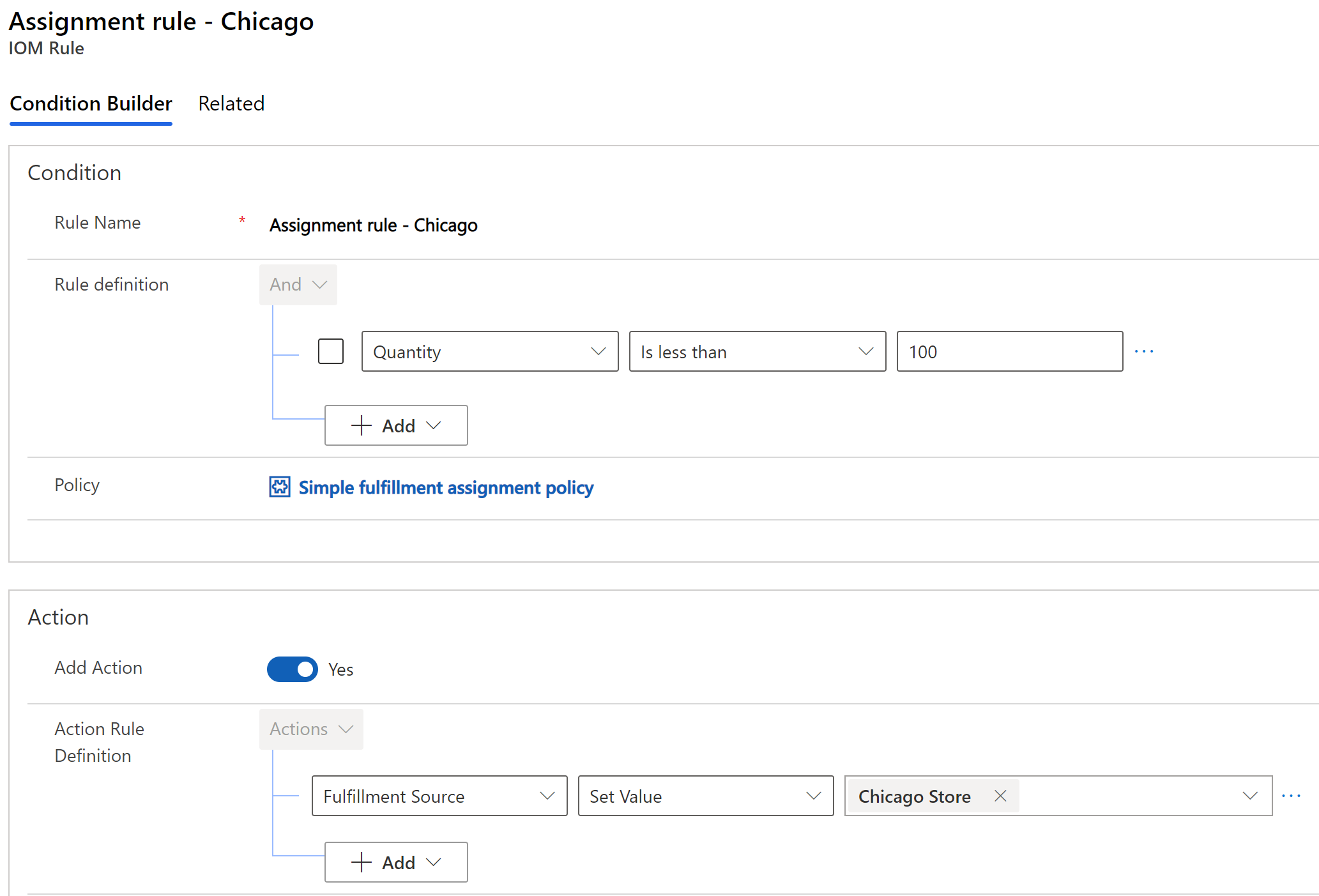The image size is (1319, 896).
Task: Click the Simple fulfillment assignment policy link
Action: coord(447,487)
